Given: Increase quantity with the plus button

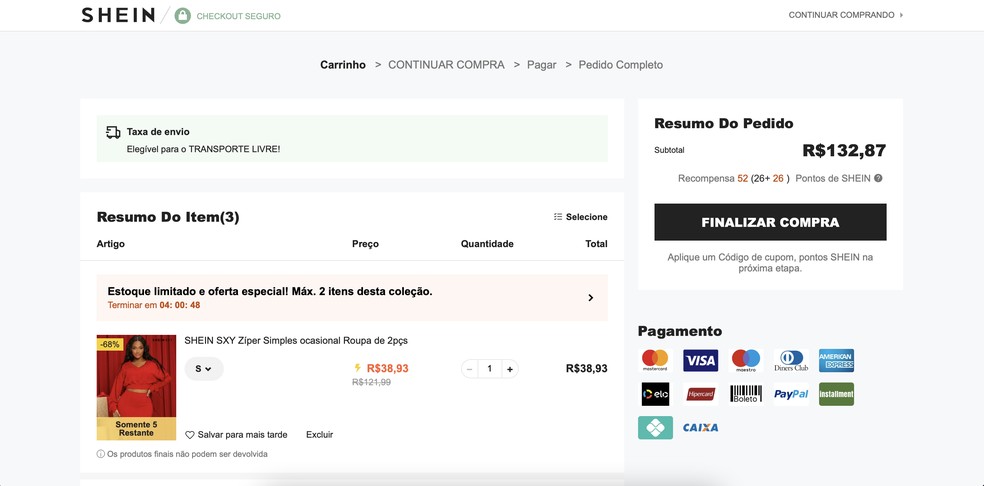Looking at the screenshot, I should [510, 369].
